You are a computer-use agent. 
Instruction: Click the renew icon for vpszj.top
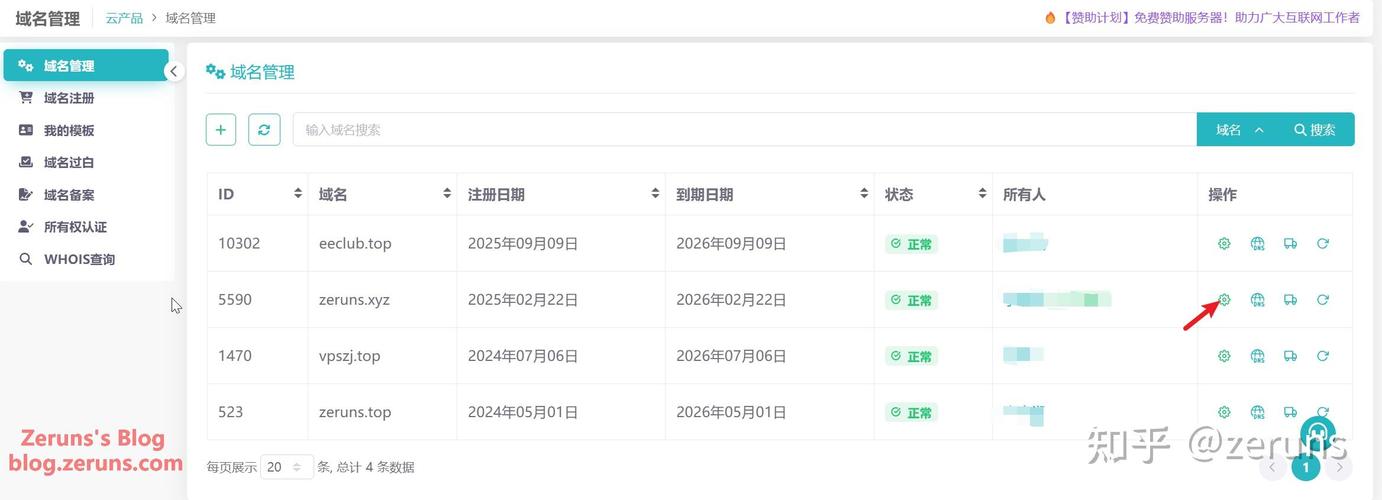pos(1323,355)
